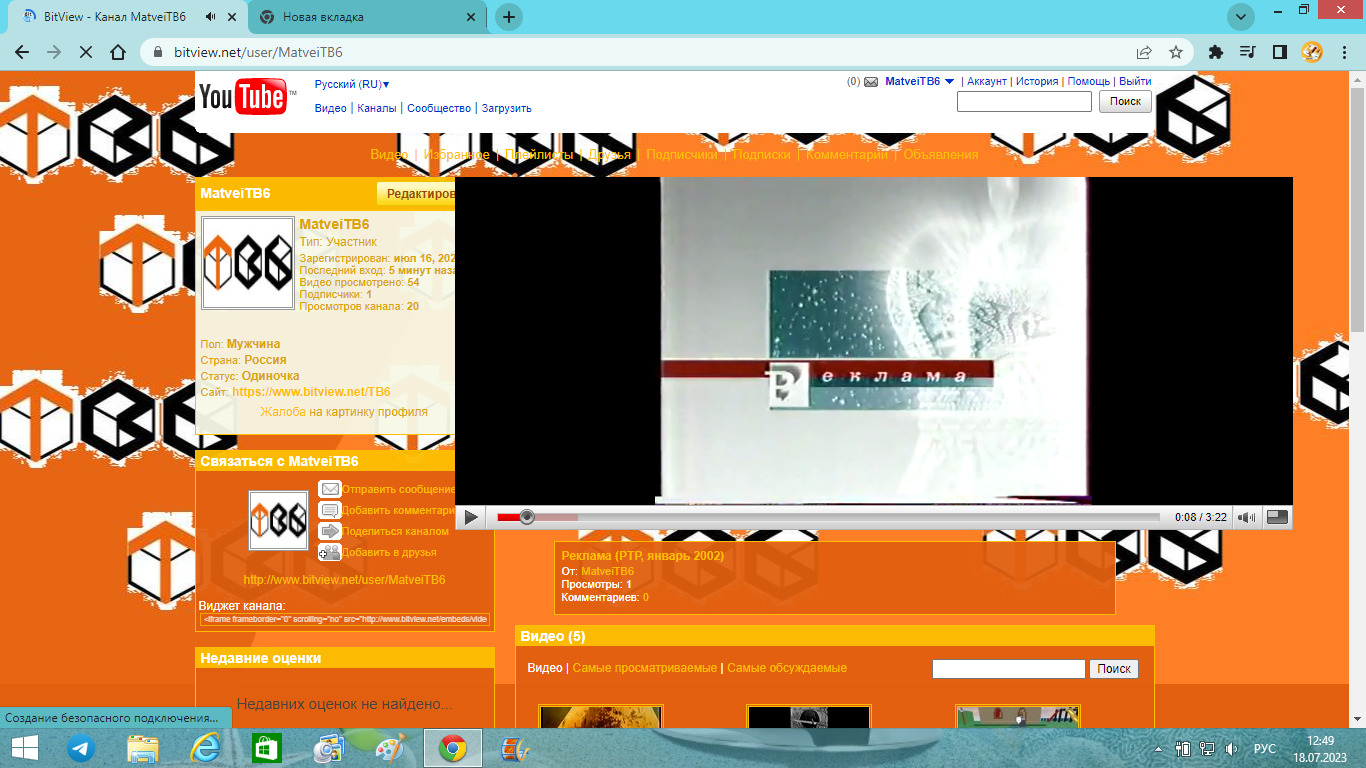Click the Поиск button in the Видео section
Screen dimensions: 1366x768
[1114, 669]
